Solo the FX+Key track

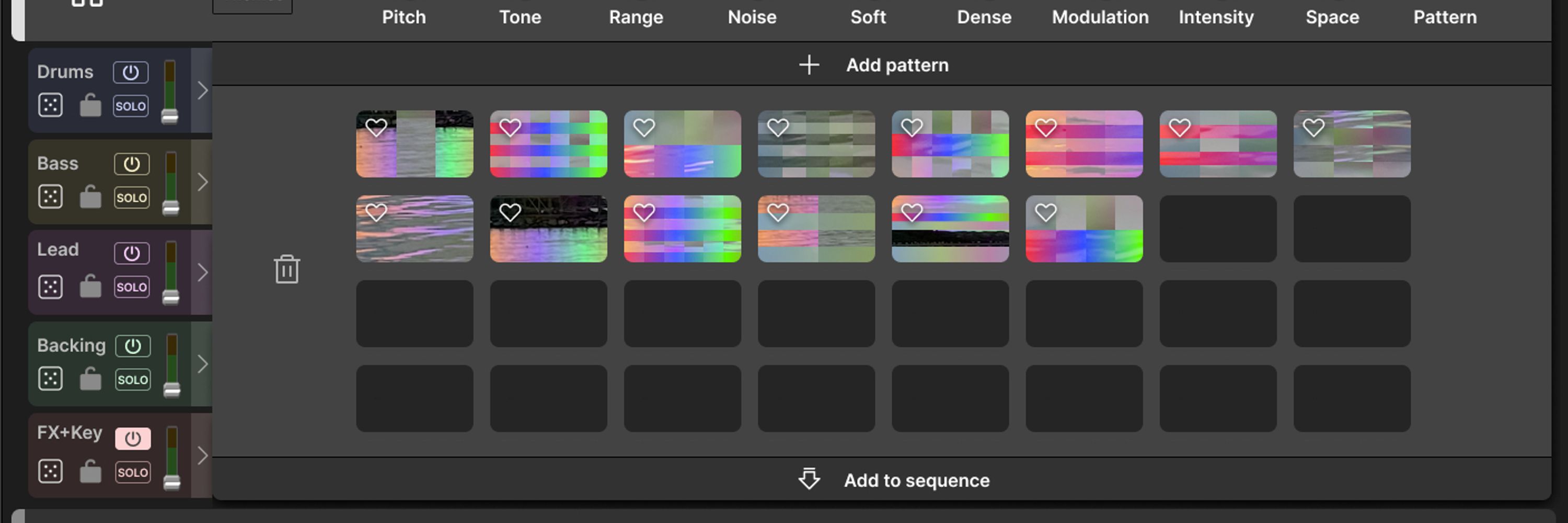(133, 472)
